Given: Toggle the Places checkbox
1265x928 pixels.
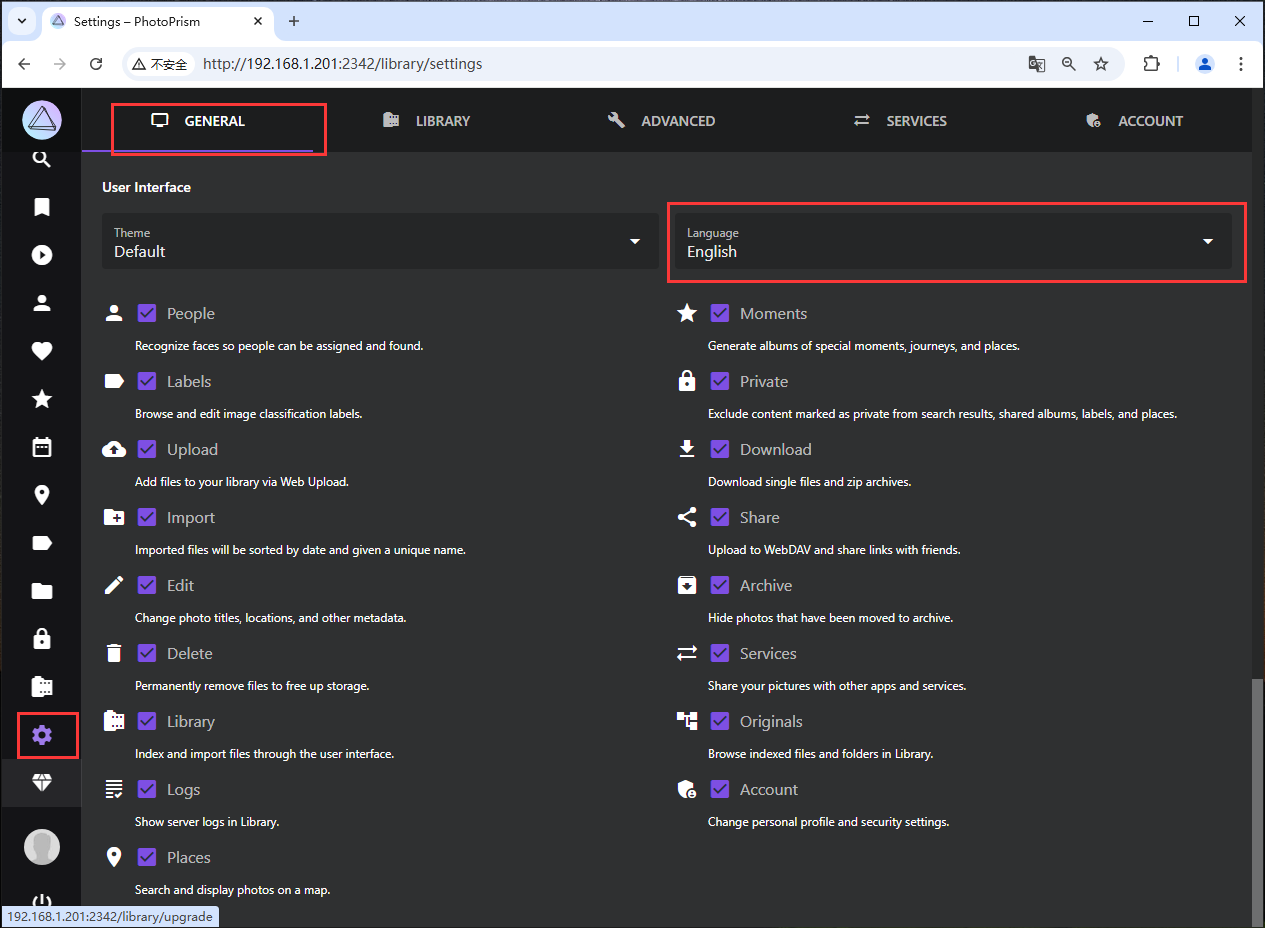Looking at the screenshot, I should click(x=147, y=857).
